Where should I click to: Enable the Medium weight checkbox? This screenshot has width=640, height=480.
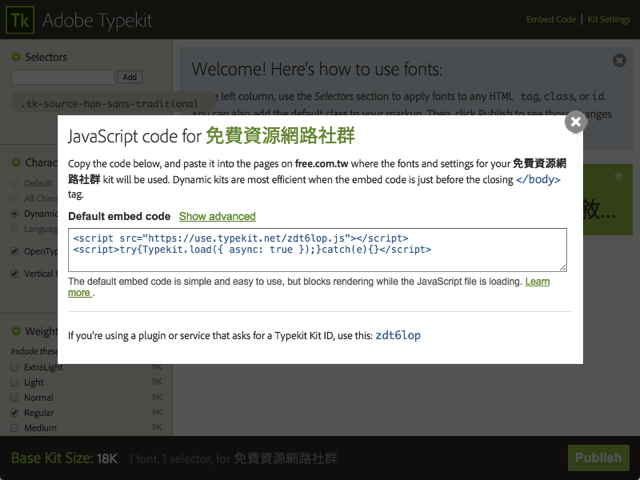(x=15, y=428)
